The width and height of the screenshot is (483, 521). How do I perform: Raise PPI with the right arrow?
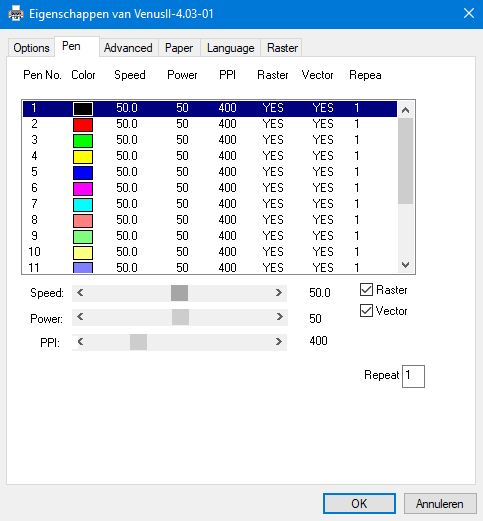(x=279, y=342)
